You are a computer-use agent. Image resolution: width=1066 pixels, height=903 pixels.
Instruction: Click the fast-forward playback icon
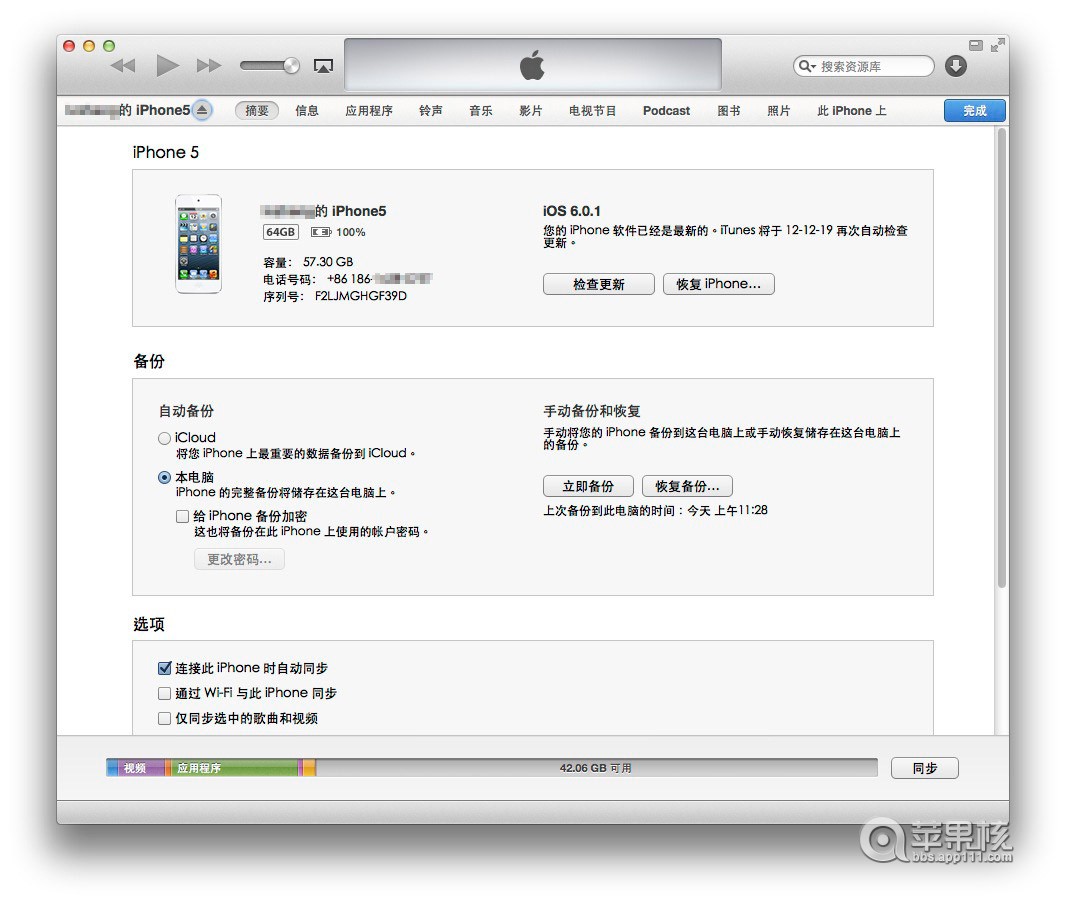click(x=210, y=65)
